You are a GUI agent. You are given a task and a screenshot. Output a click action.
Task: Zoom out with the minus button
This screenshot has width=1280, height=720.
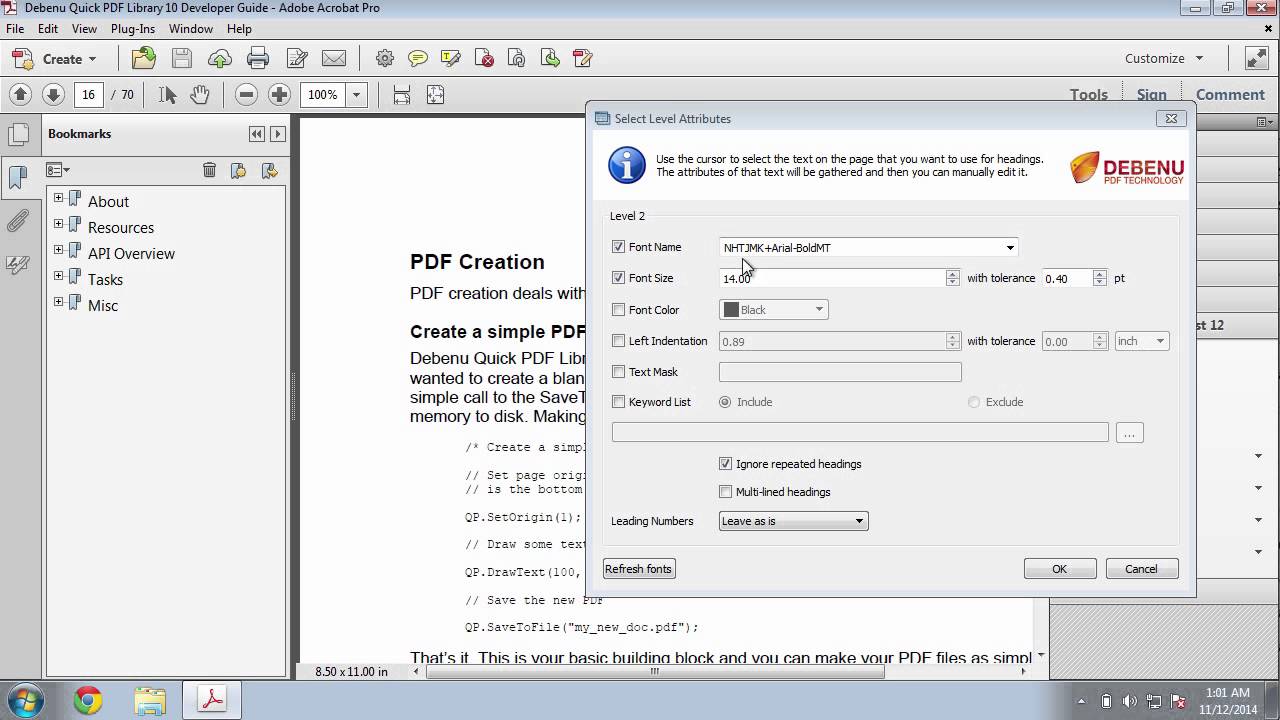coord(246,94)
